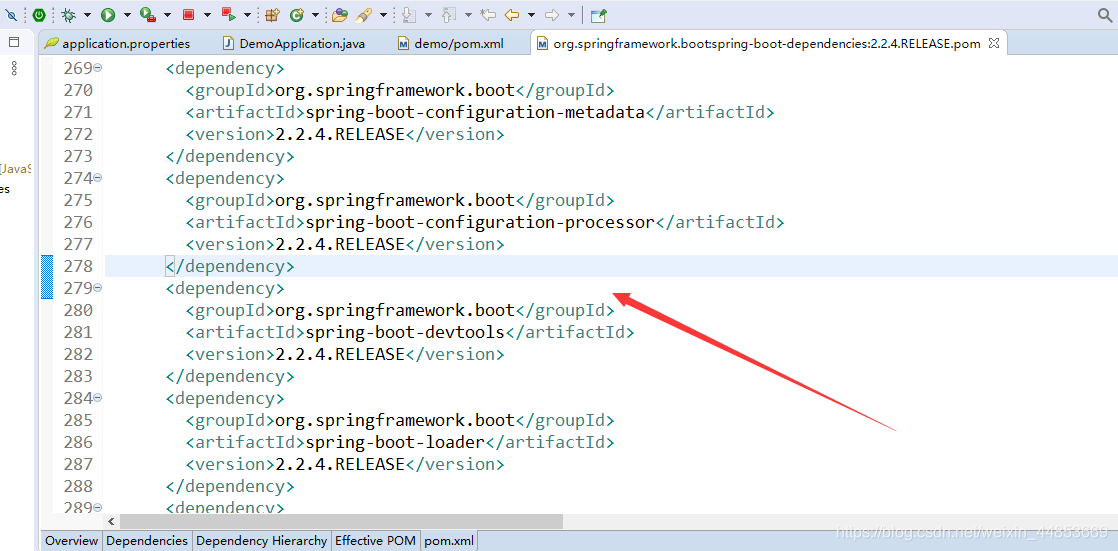Click the outline icon in the left sidebar
The width and height of the screenshot is (1118, 551).
point(14,68)
